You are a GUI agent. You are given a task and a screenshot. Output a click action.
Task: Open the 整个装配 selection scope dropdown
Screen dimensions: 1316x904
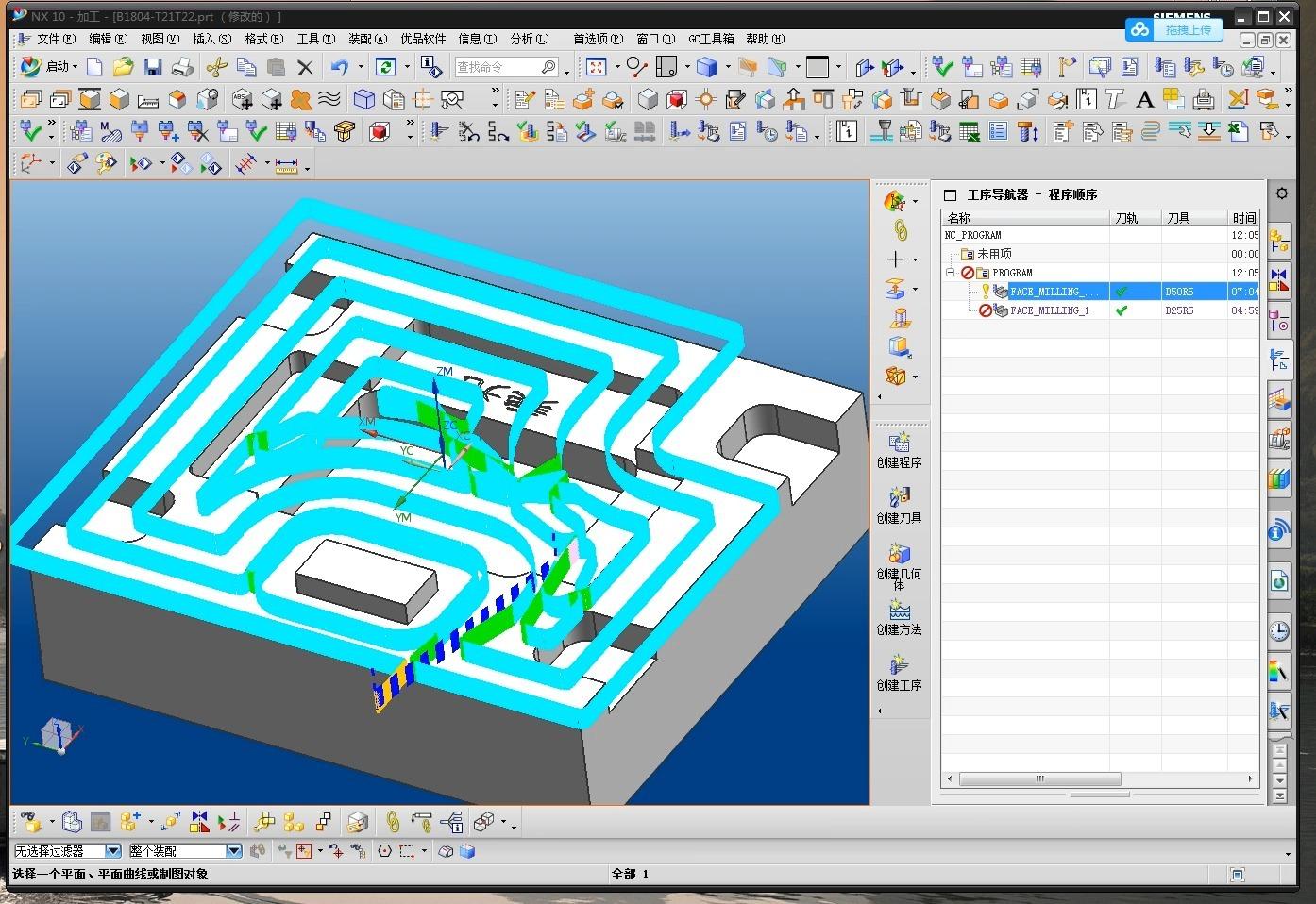coord(233,851)
